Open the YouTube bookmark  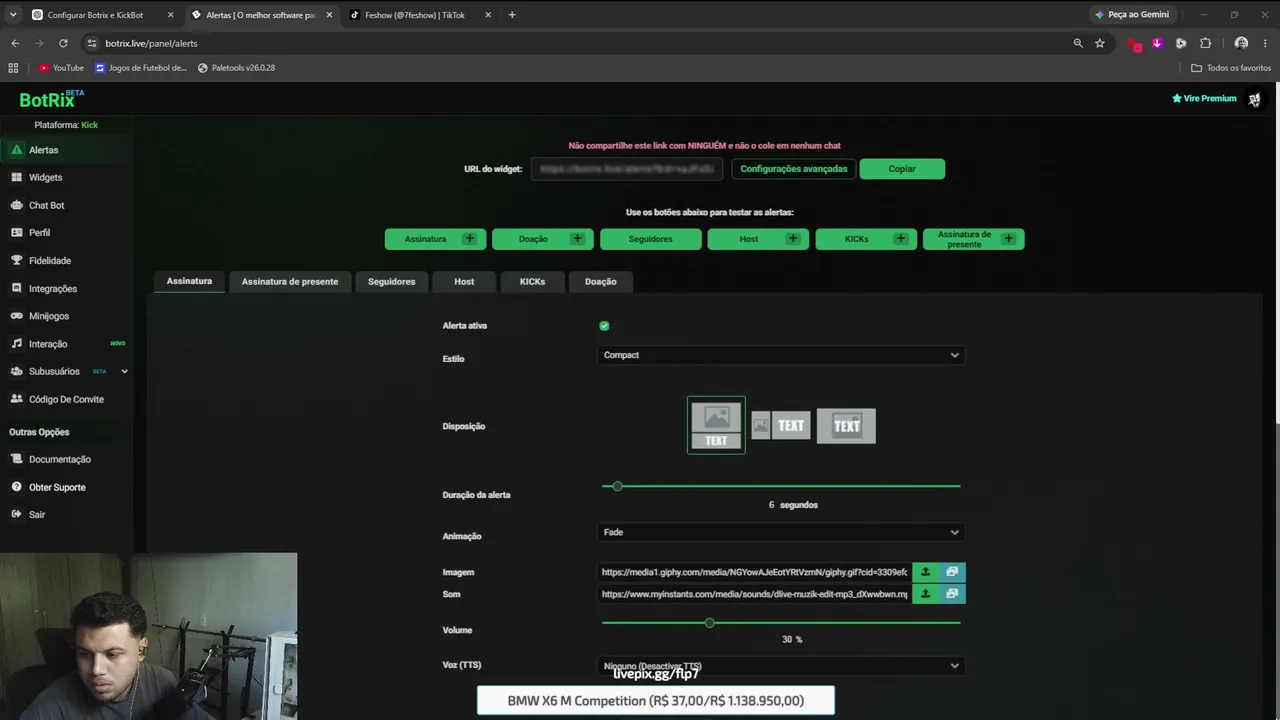tap(61, 68)
